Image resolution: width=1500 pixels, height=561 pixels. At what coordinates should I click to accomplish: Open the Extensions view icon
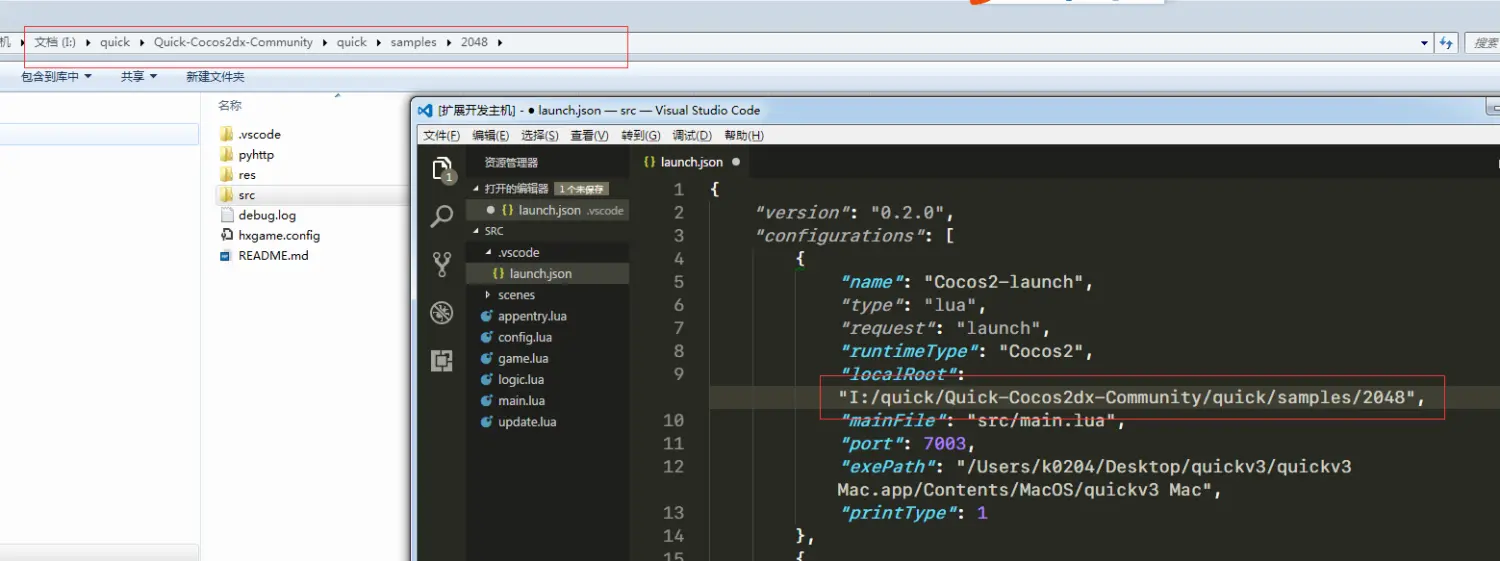(x=442, y=361)
